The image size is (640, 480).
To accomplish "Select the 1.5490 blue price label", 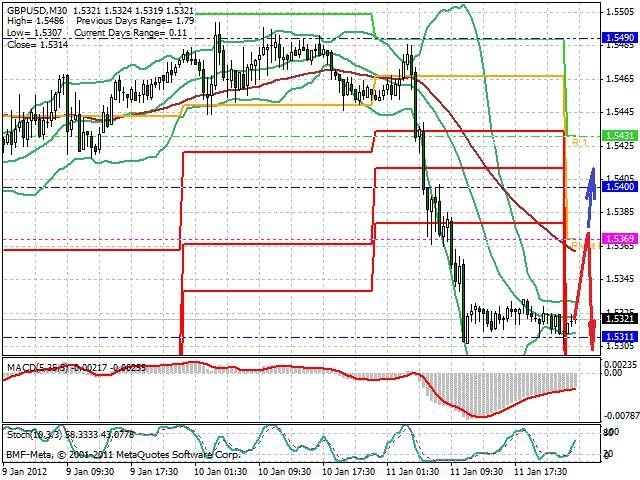I will [x=620, y=38].
